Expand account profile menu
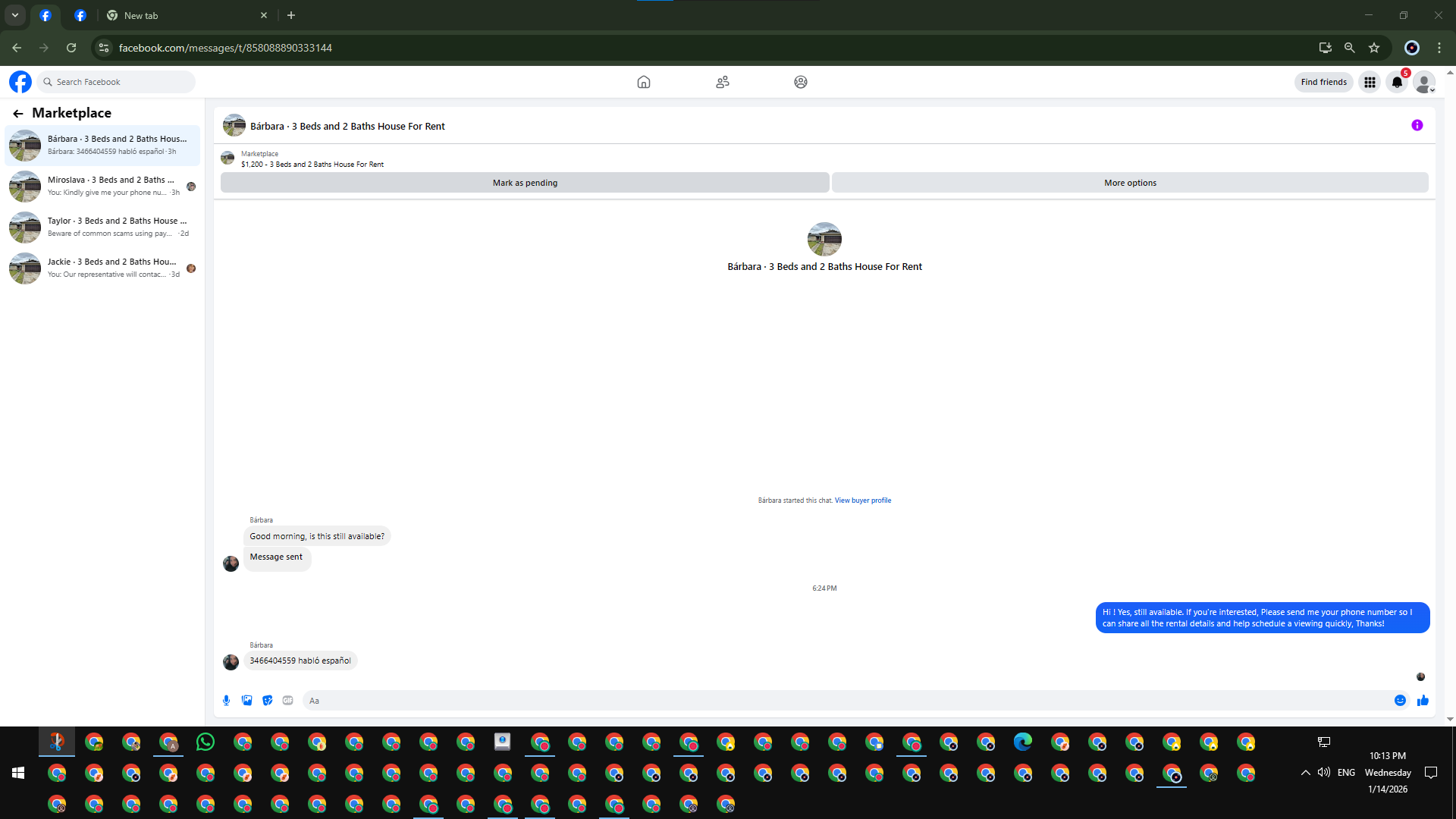The height and width of the screenshot is (819, 1456). 1424,82
